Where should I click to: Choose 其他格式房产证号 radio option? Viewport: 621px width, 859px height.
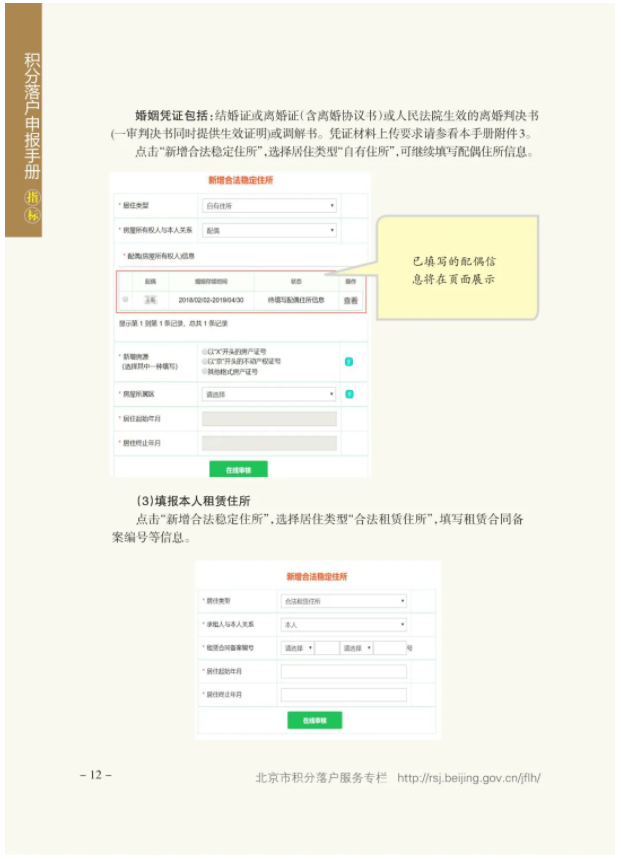click(205, 371)
